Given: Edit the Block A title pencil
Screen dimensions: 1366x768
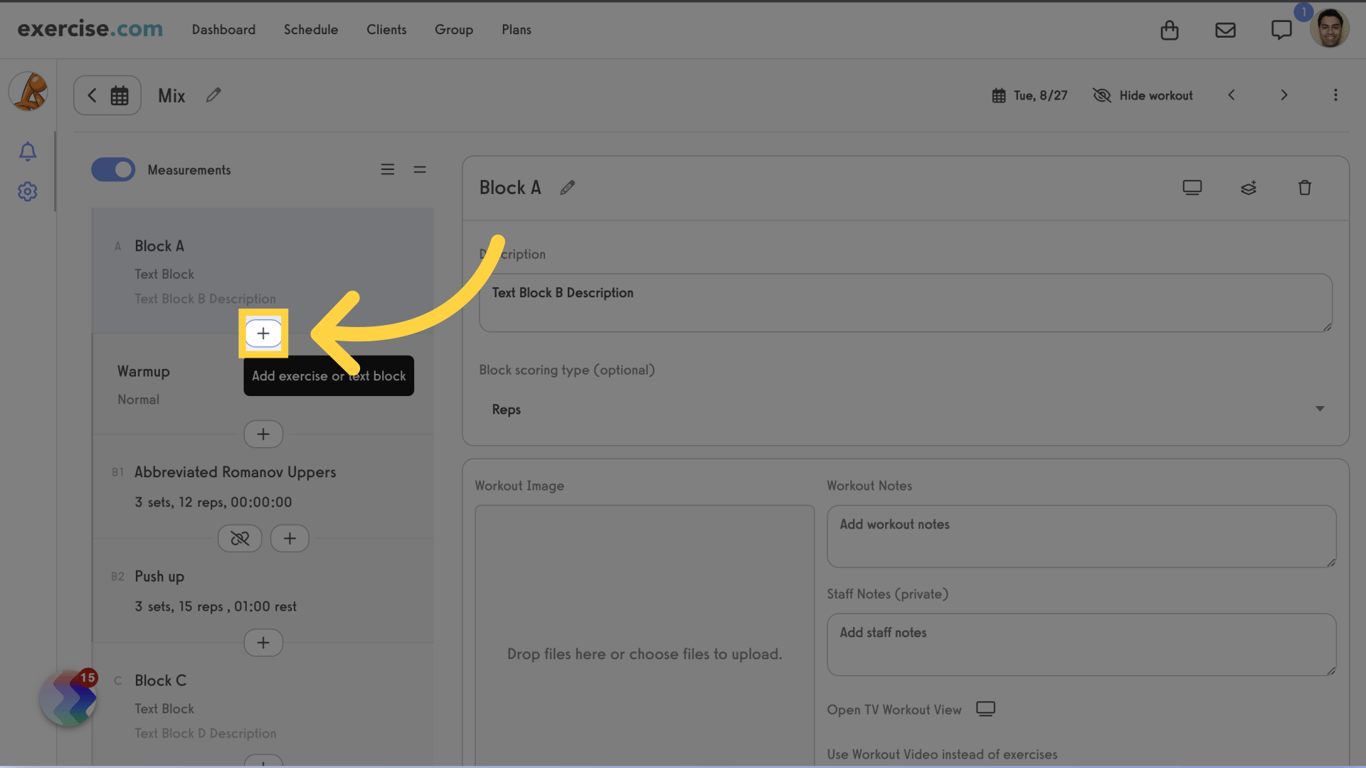Looking at the screenshot, I should pyautogui.click(x=567, y=188).
